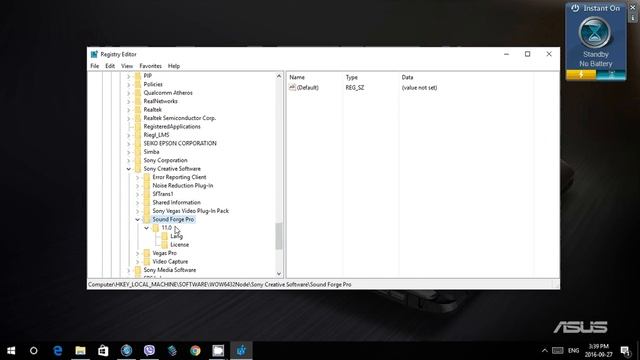Click the tree scroll down arrow

click(279, 274)
